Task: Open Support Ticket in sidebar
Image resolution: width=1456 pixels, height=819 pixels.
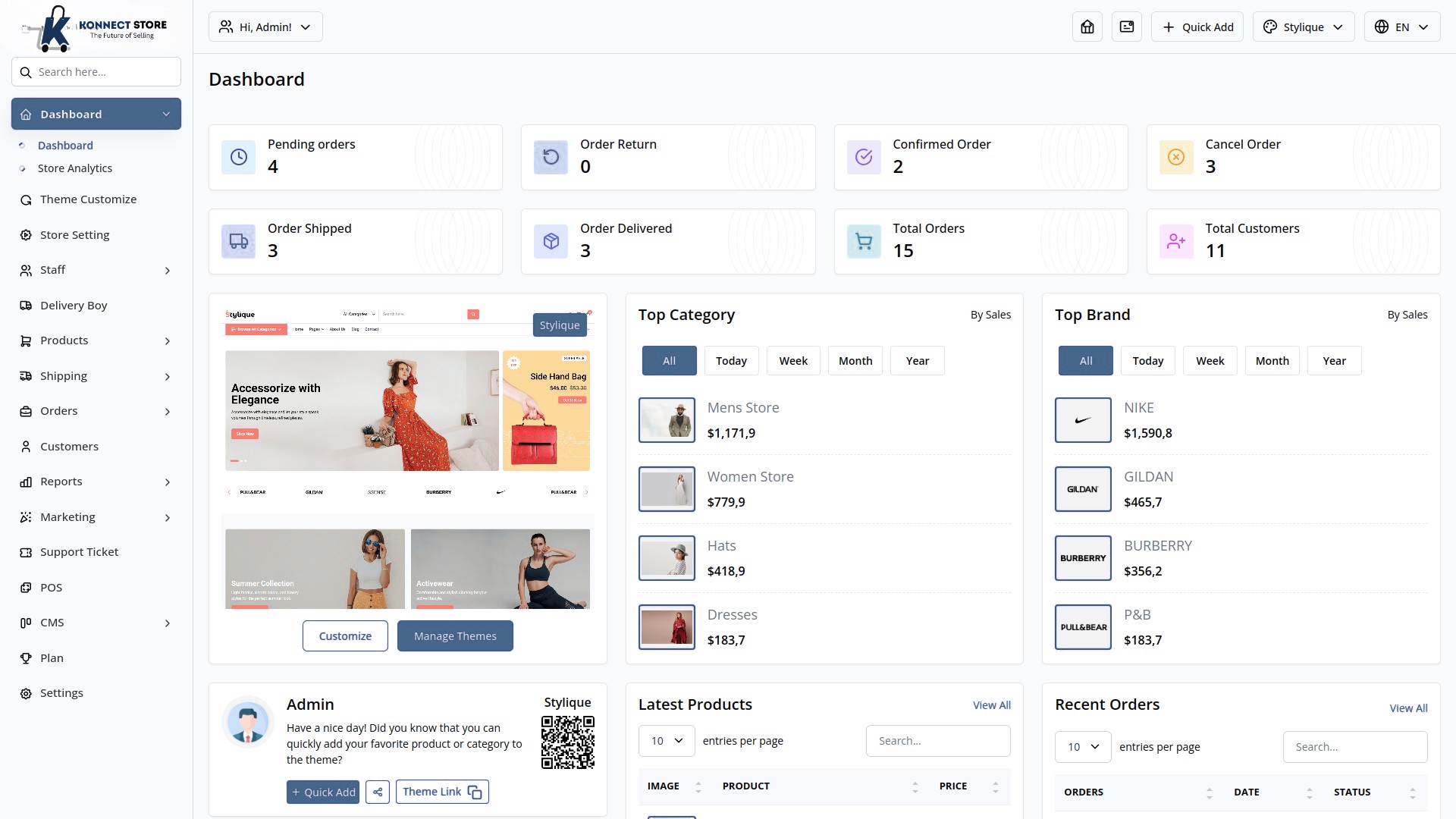Action: click(x=79, y=552)
